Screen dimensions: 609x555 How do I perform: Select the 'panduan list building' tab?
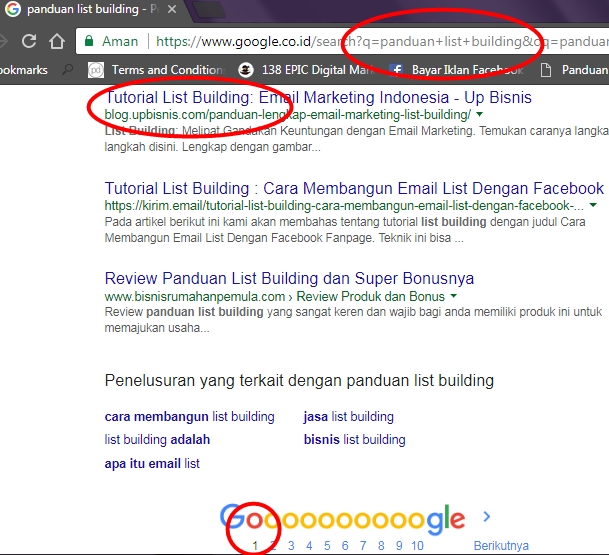93,9
